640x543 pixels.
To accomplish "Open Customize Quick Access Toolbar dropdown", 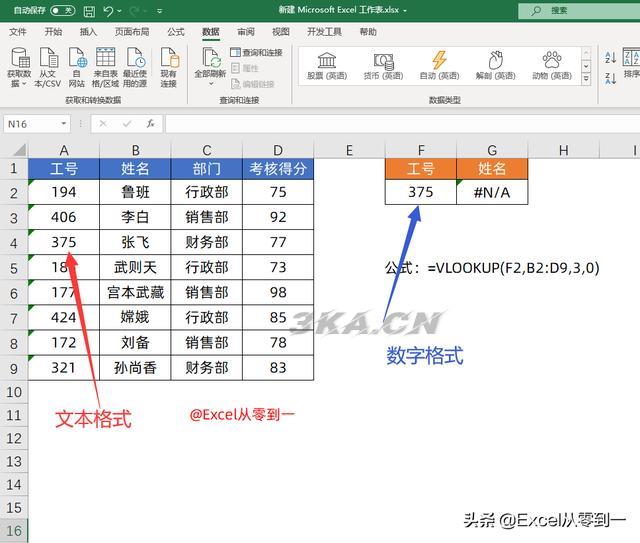I will (x=160, y=11).
